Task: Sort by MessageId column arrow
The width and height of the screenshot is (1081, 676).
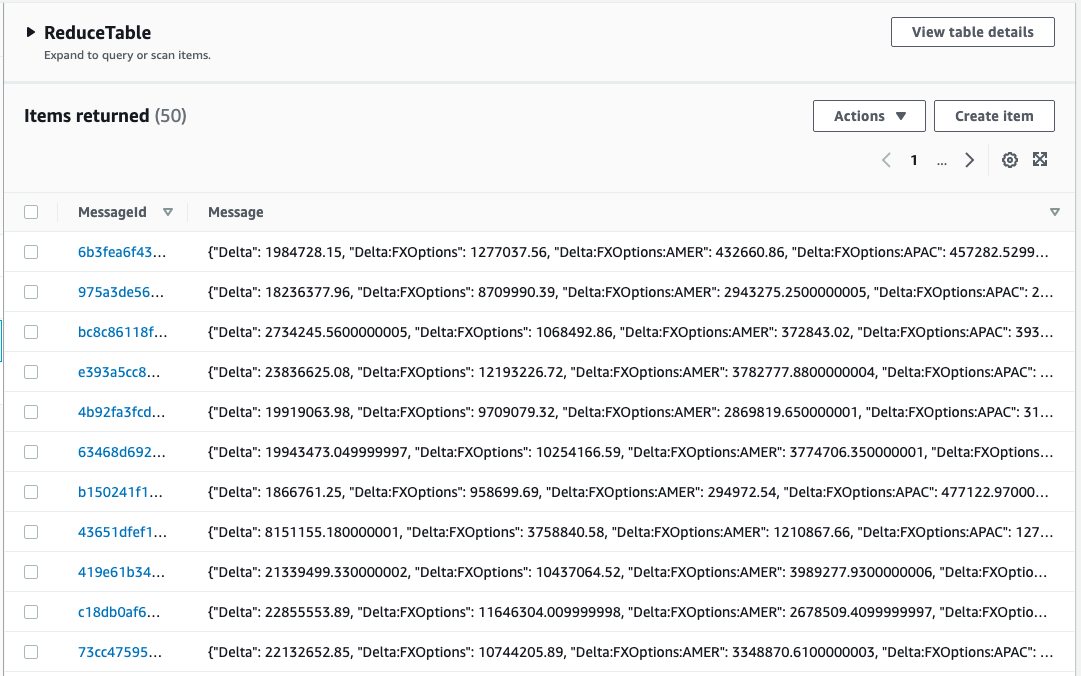Action: [x=168, y=212]
